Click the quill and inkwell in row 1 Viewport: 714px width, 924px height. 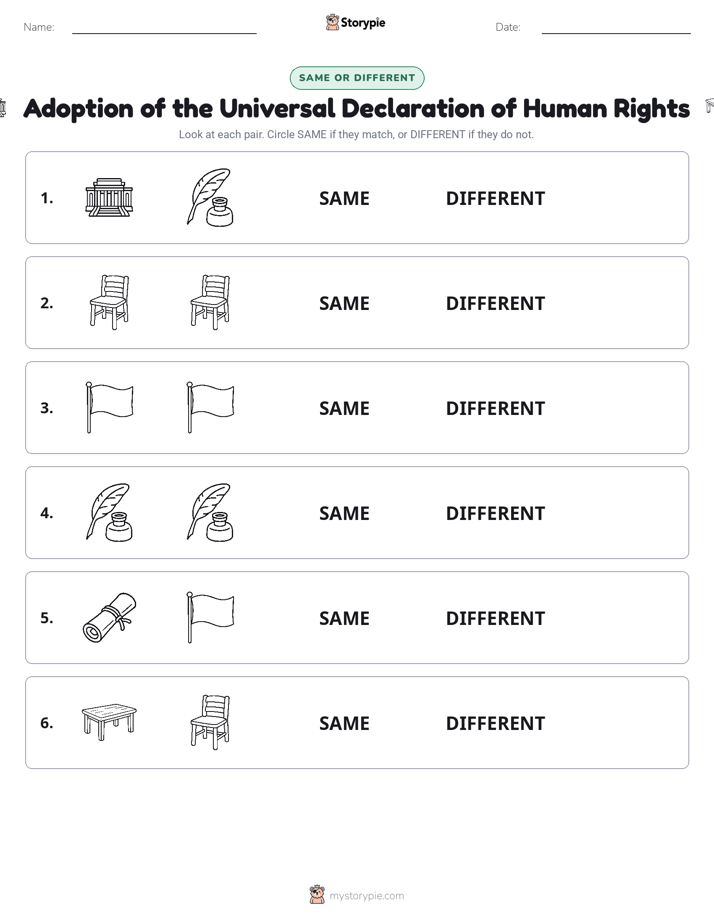(x=210, y=197)
